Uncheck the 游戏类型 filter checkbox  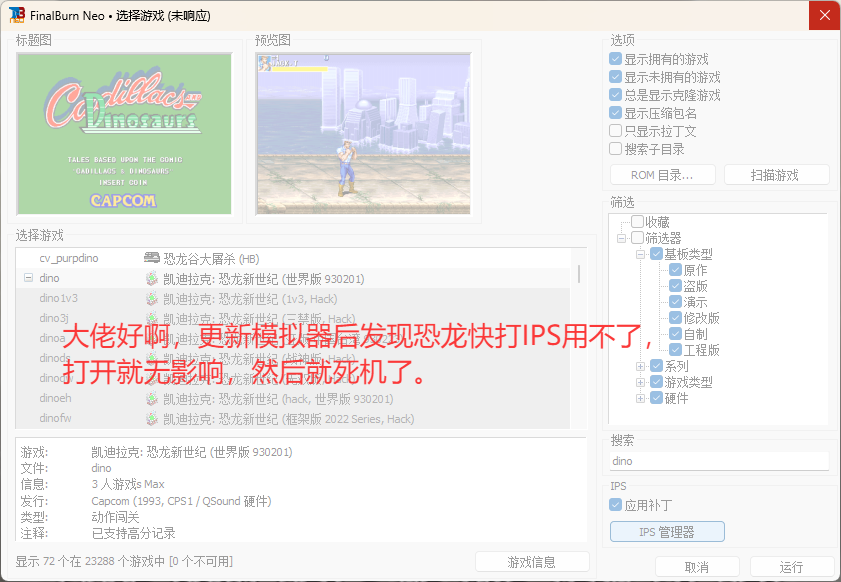point(656,382)
